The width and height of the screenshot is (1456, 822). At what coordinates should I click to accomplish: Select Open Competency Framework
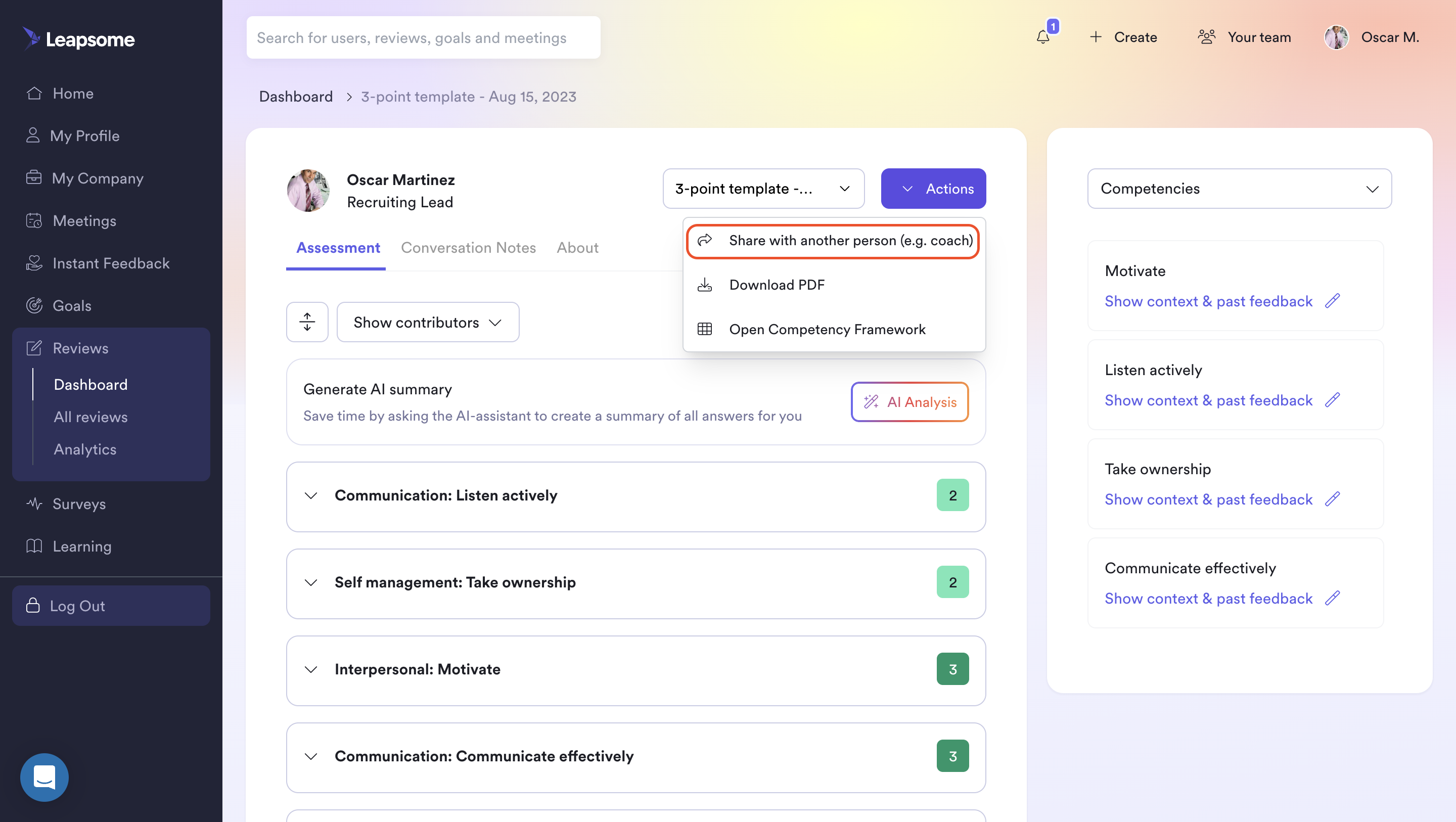tap(834, 329)
